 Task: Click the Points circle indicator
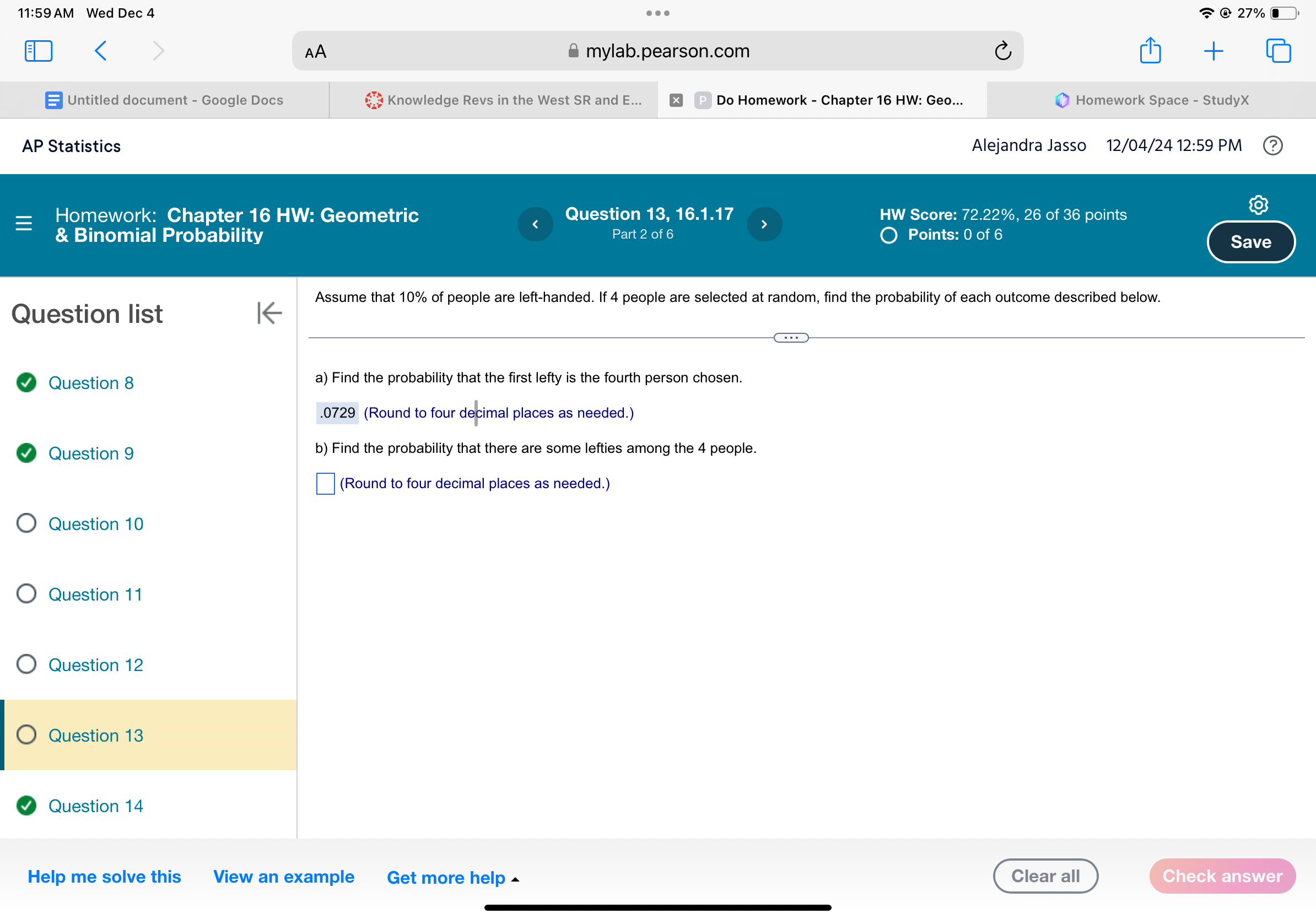[x=888, y=235]
